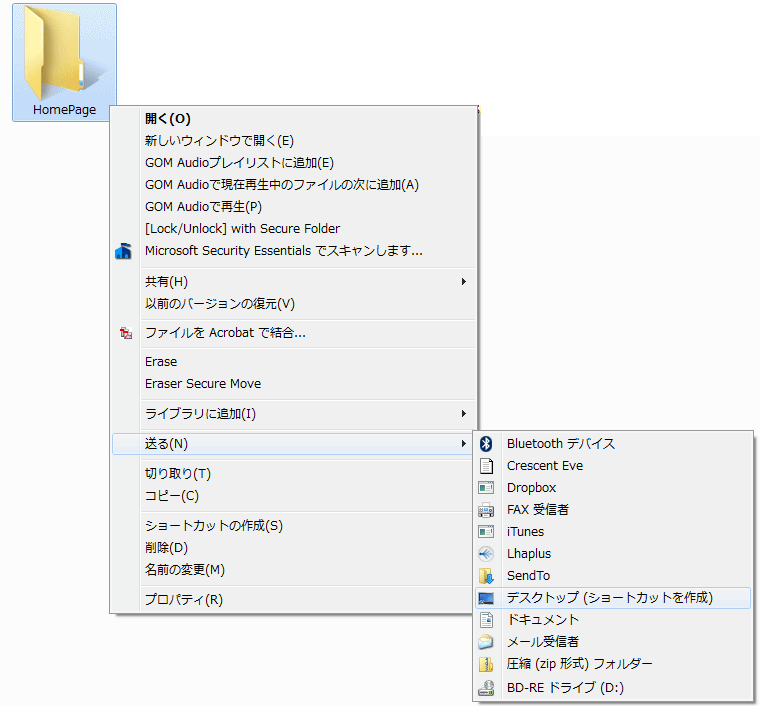760x706 pixels.
Task: Expand the ライブラリに追加(I) submenu arrow
Action: tap(464, 414)
